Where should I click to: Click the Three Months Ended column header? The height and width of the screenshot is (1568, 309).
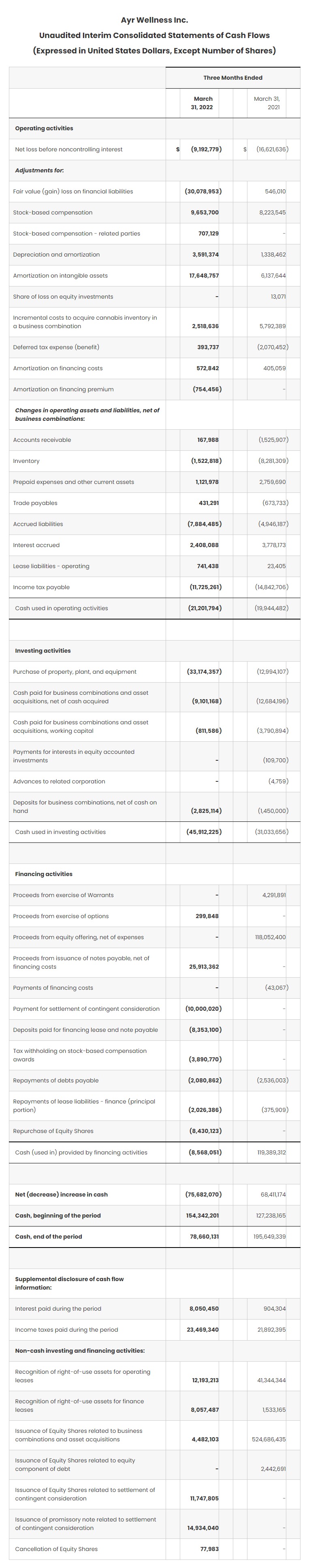232,78
